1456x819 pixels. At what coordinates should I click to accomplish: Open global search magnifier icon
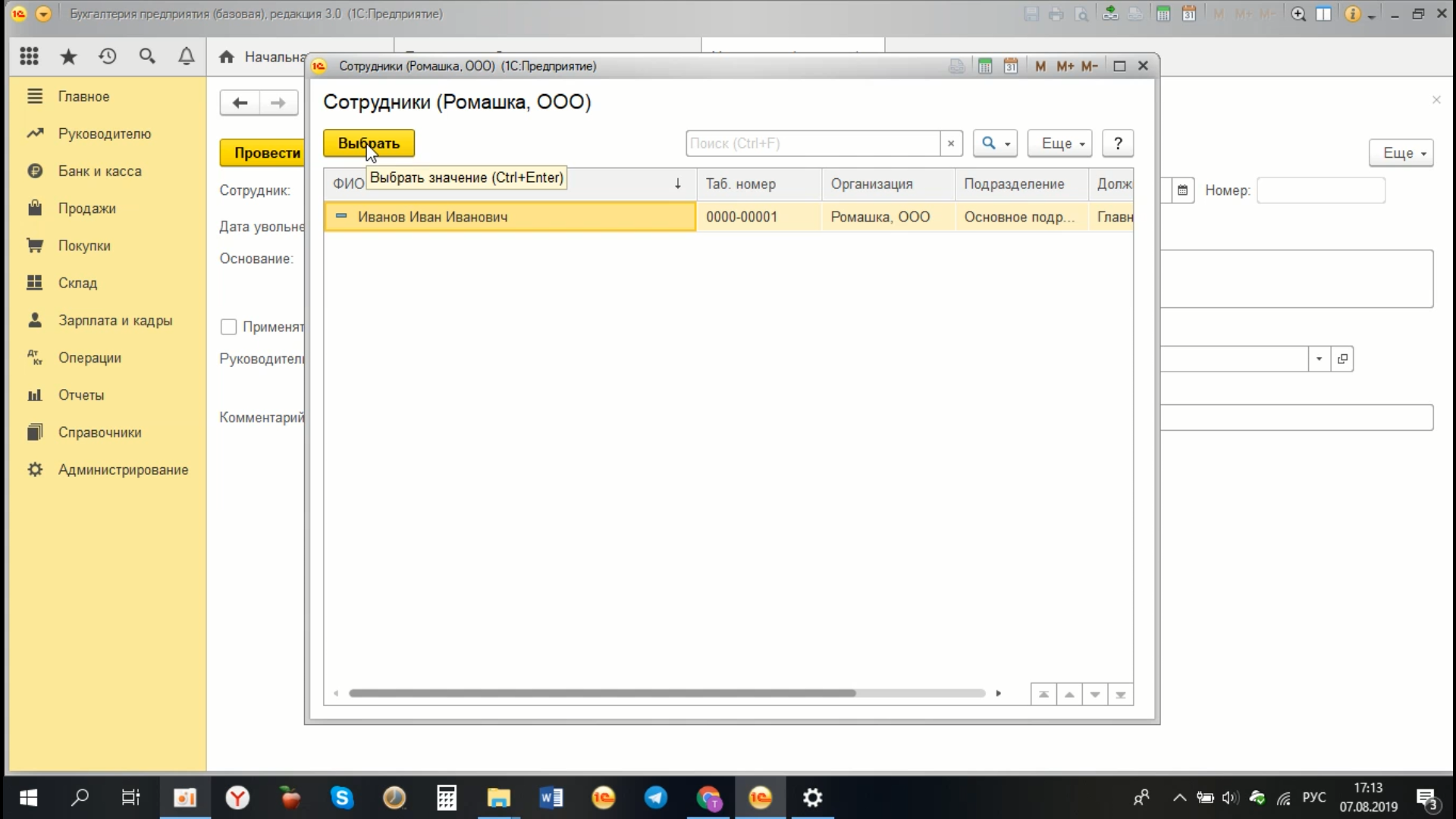(147, 56)
